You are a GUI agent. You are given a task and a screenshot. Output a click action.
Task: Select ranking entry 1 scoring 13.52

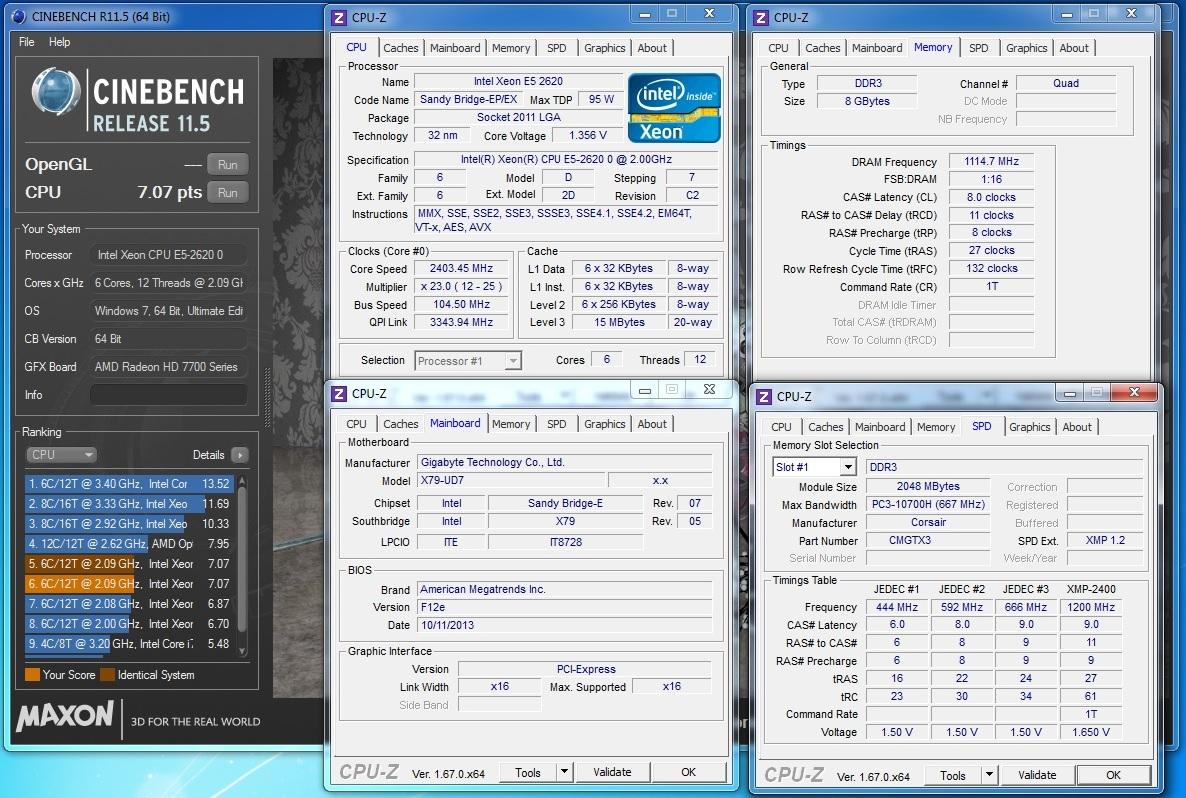129,483
